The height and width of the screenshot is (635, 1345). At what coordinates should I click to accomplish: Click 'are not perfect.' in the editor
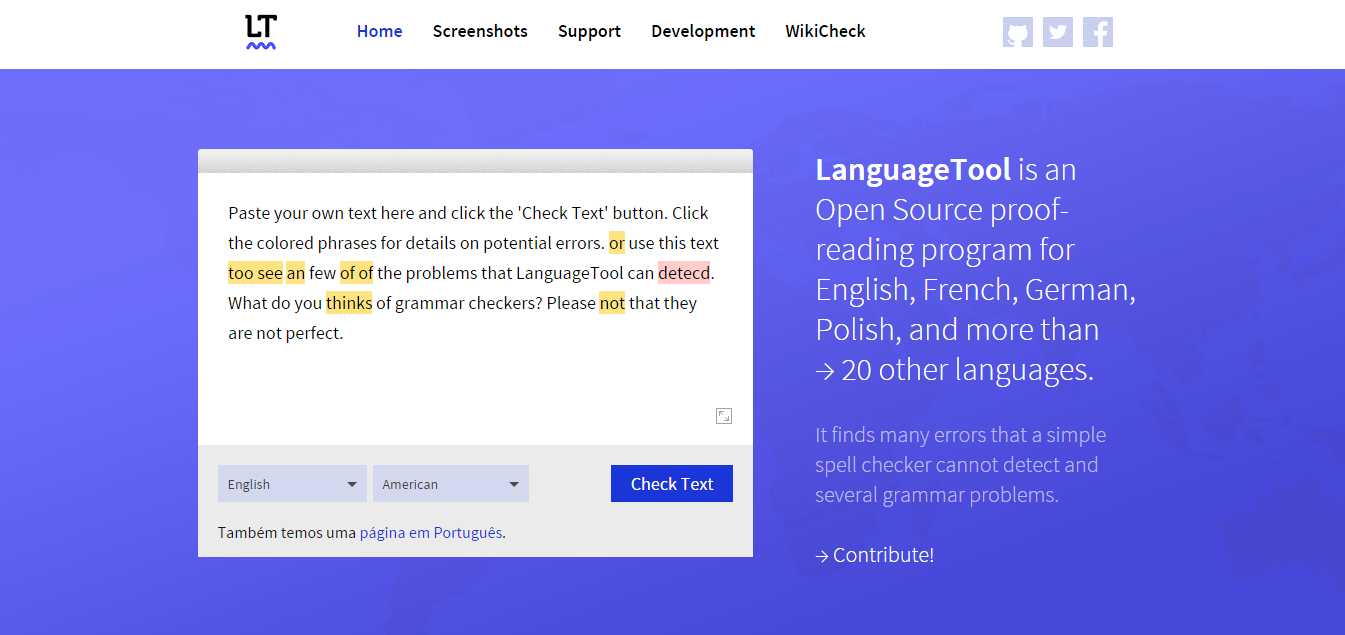pos(286,333)
